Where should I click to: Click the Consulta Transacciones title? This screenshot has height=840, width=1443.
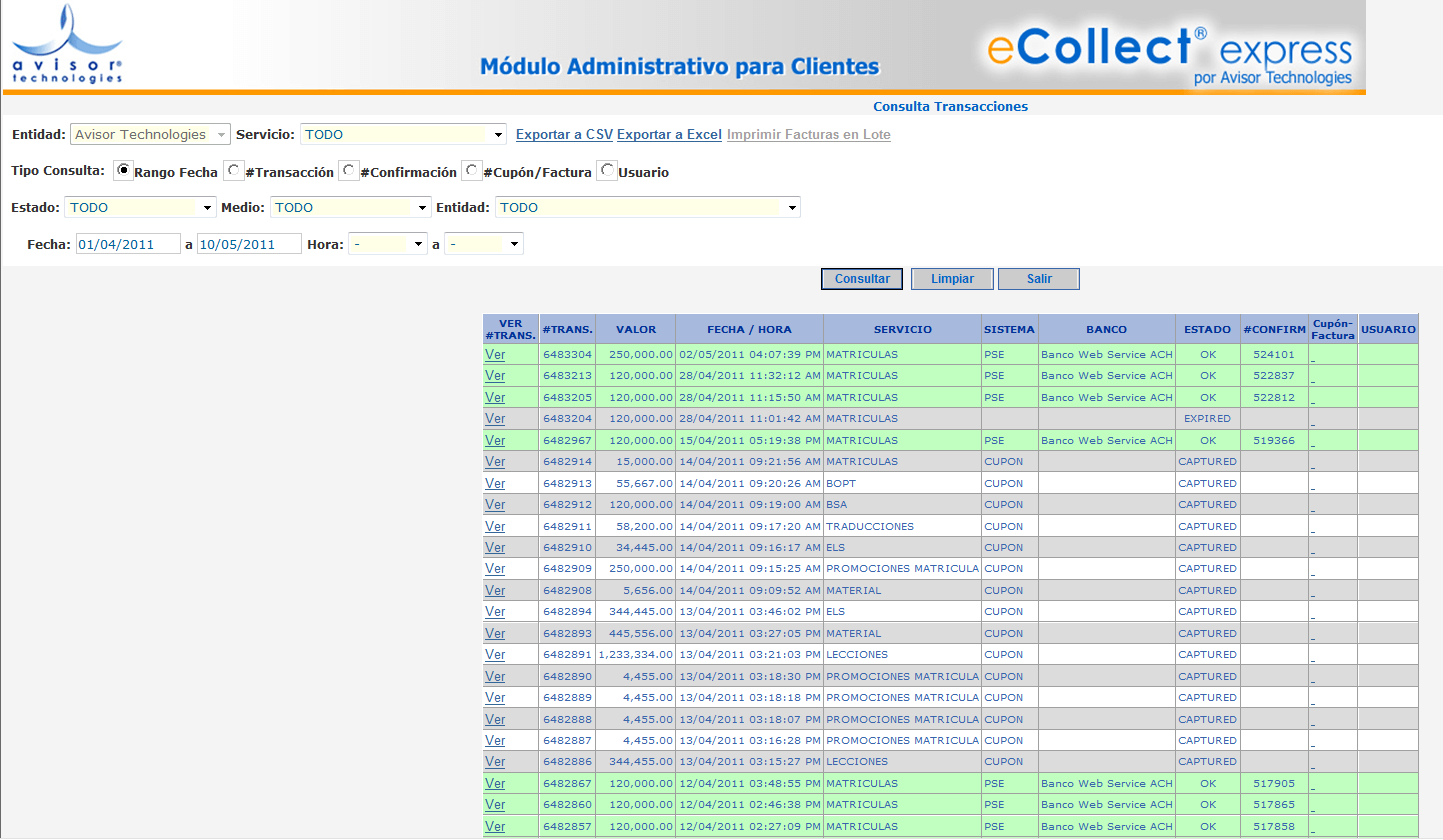(950, 106)
